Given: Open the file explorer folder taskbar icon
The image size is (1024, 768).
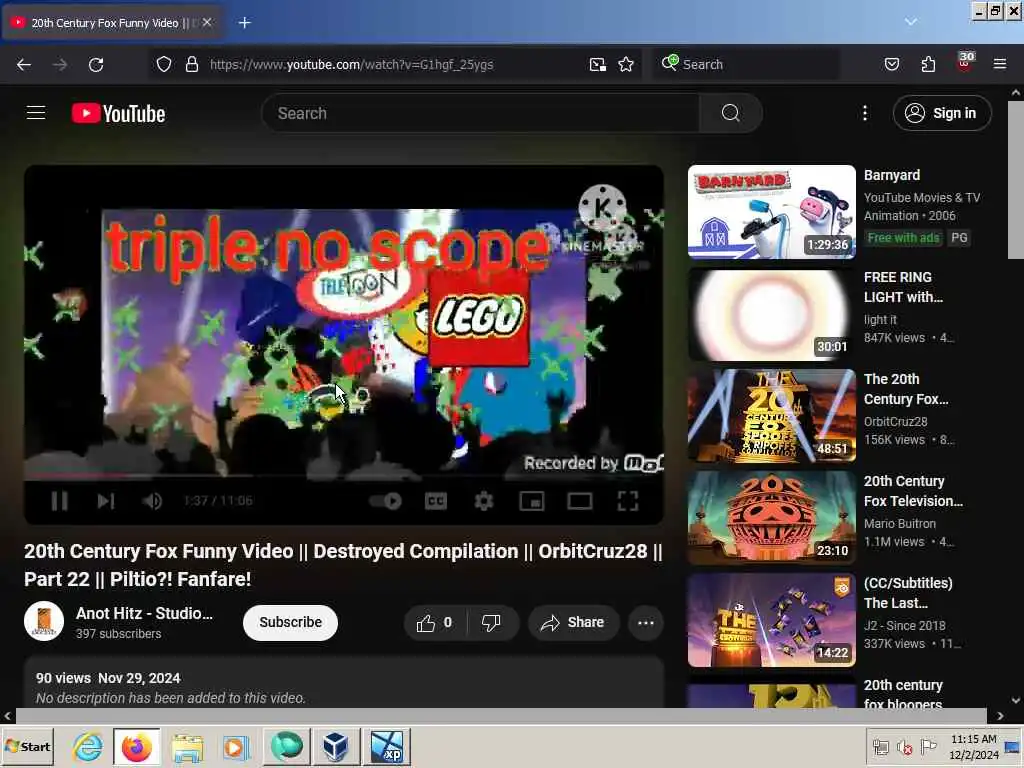Looking at the screenshot, I should [x=187, y=746].
